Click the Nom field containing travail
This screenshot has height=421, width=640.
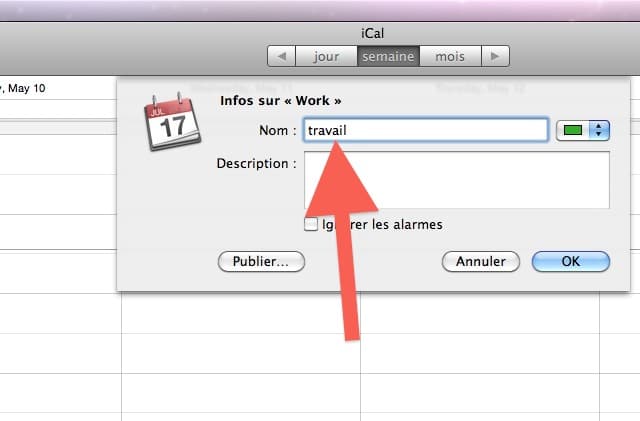425,130
